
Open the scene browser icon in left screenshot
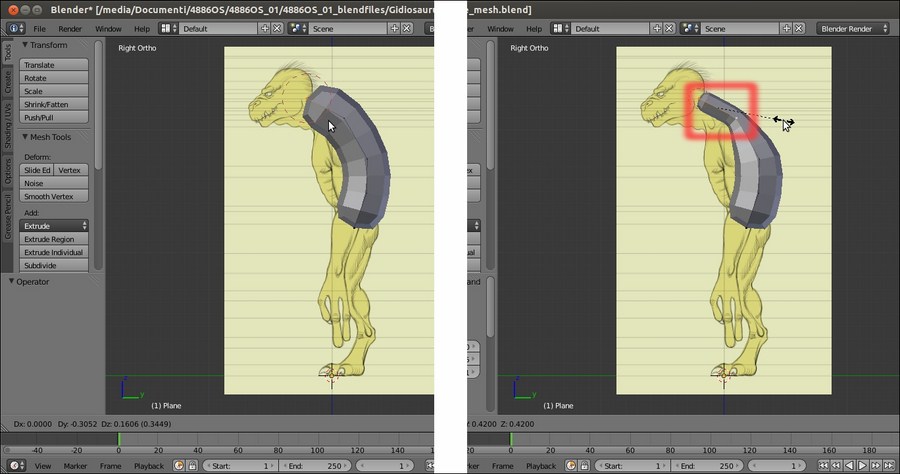click(x=297, y=28)
